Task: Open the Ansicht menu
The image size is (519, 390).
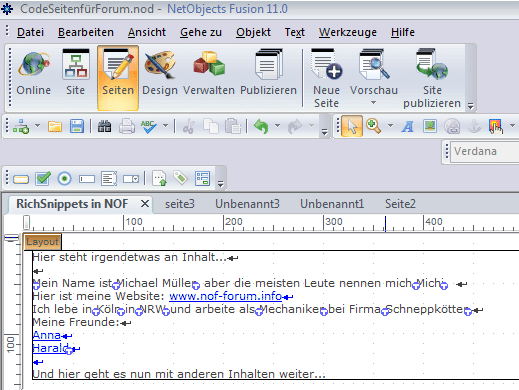Action: click(x=147, y=32)
